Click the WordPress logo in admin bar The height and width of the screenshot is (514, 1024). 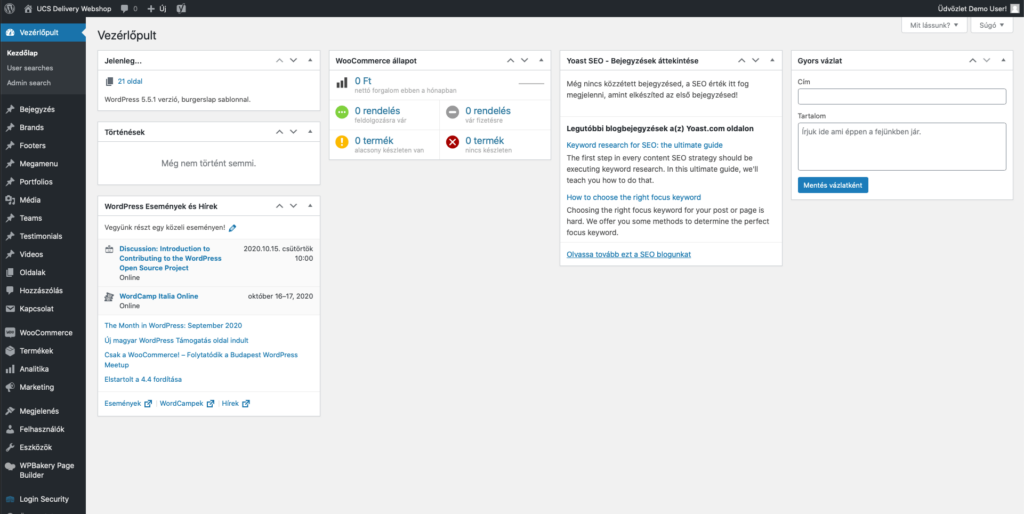coord(10,8)
